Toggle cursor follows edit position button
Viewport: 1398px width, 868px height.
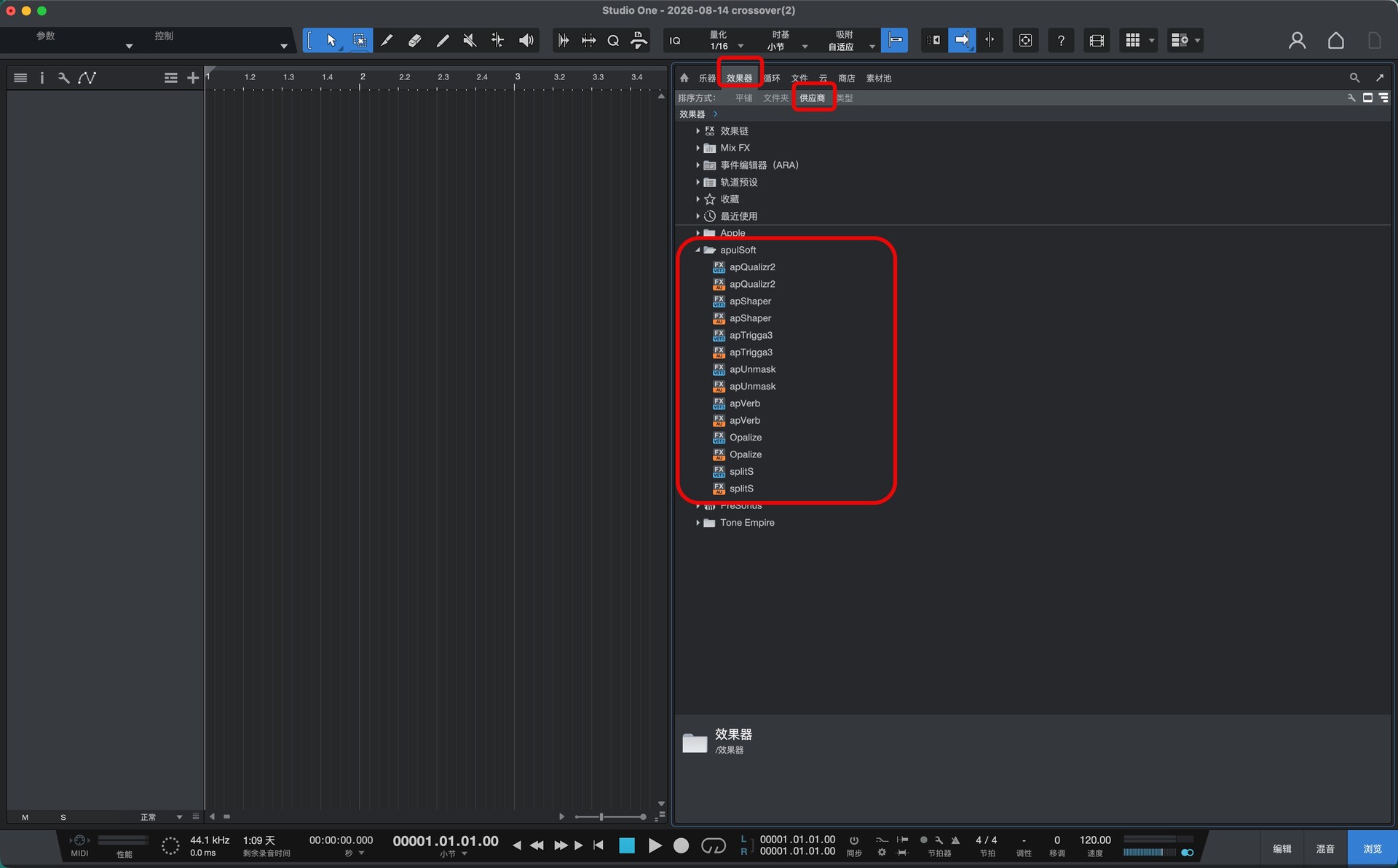pos(990,41)
